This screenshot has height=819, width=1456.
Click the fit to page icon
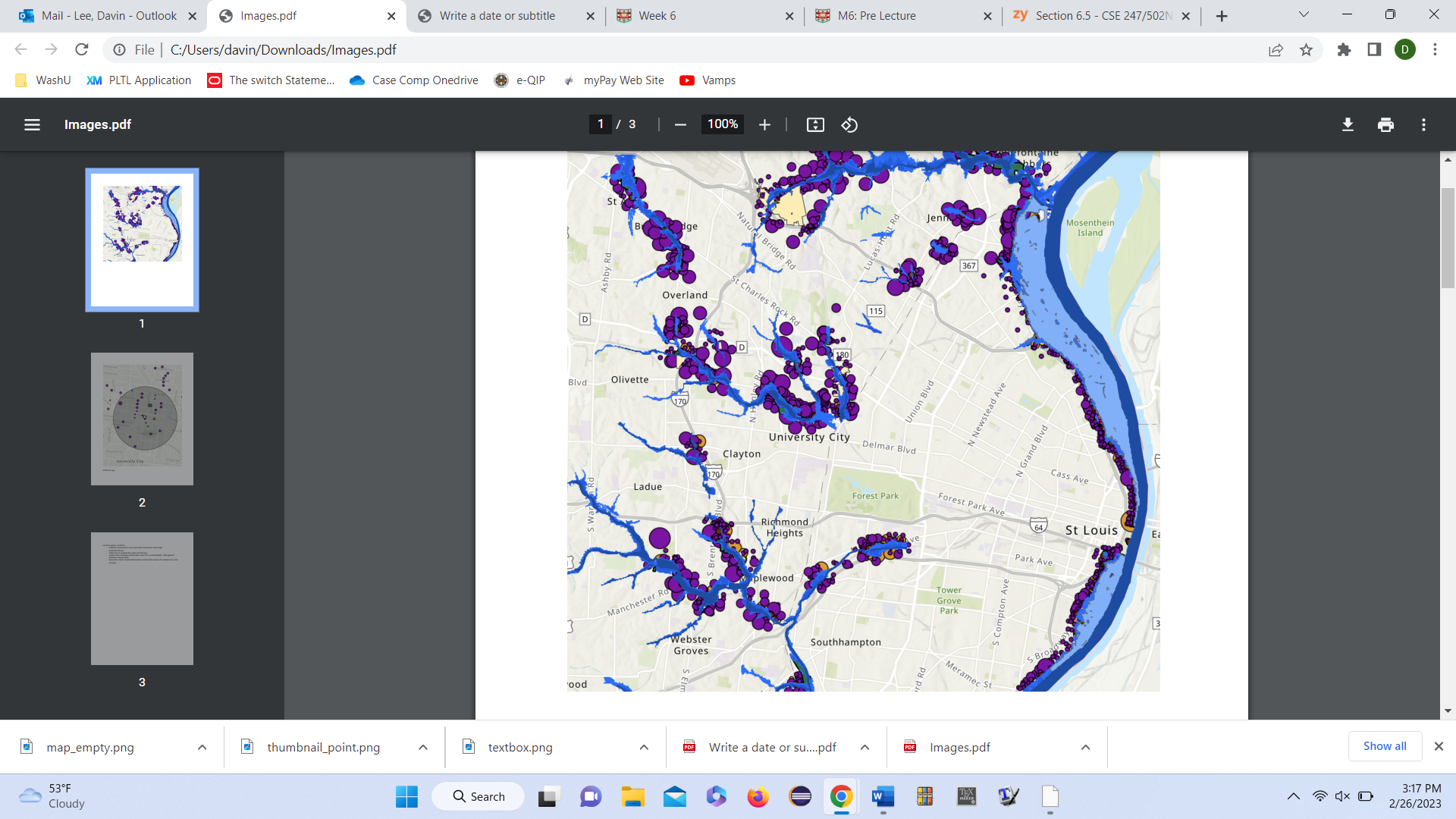pyautogui.click(x=815, y=124)
